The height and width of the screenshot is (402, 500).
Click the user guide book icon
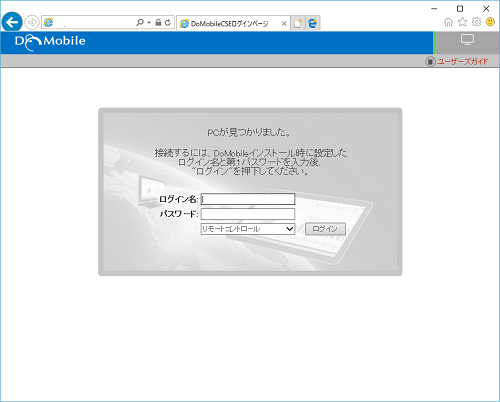point(430,61)
